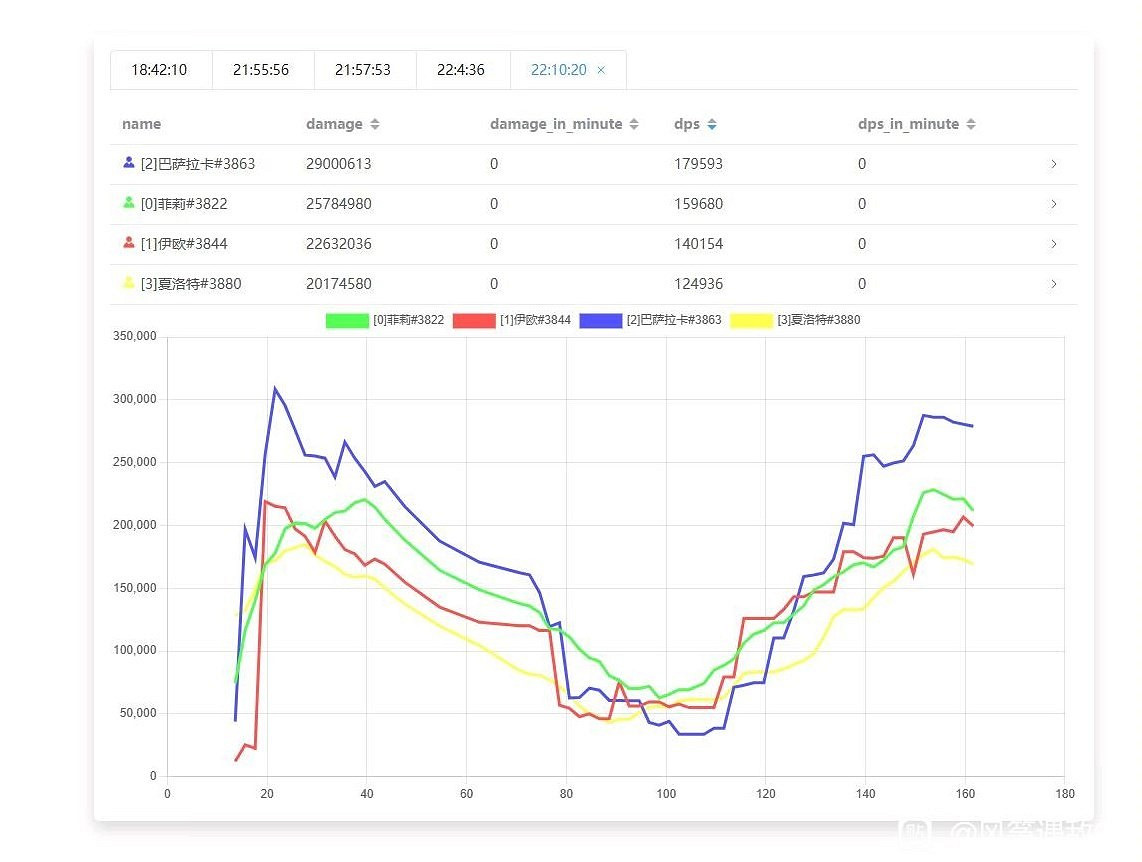Sort table using dps sort arrows
1142x862 pixels.
(x=712, y=125)
